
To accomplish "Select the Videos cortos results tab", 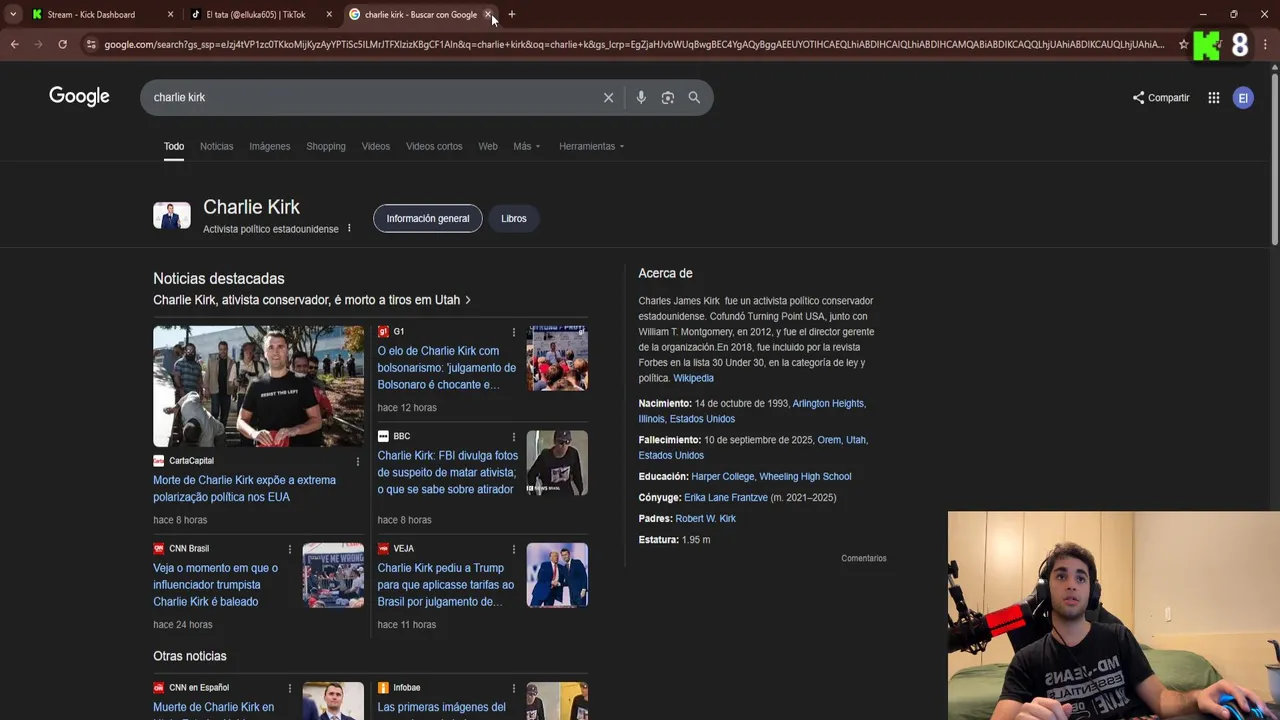I will pyautogui.click(x=434, y=146).
